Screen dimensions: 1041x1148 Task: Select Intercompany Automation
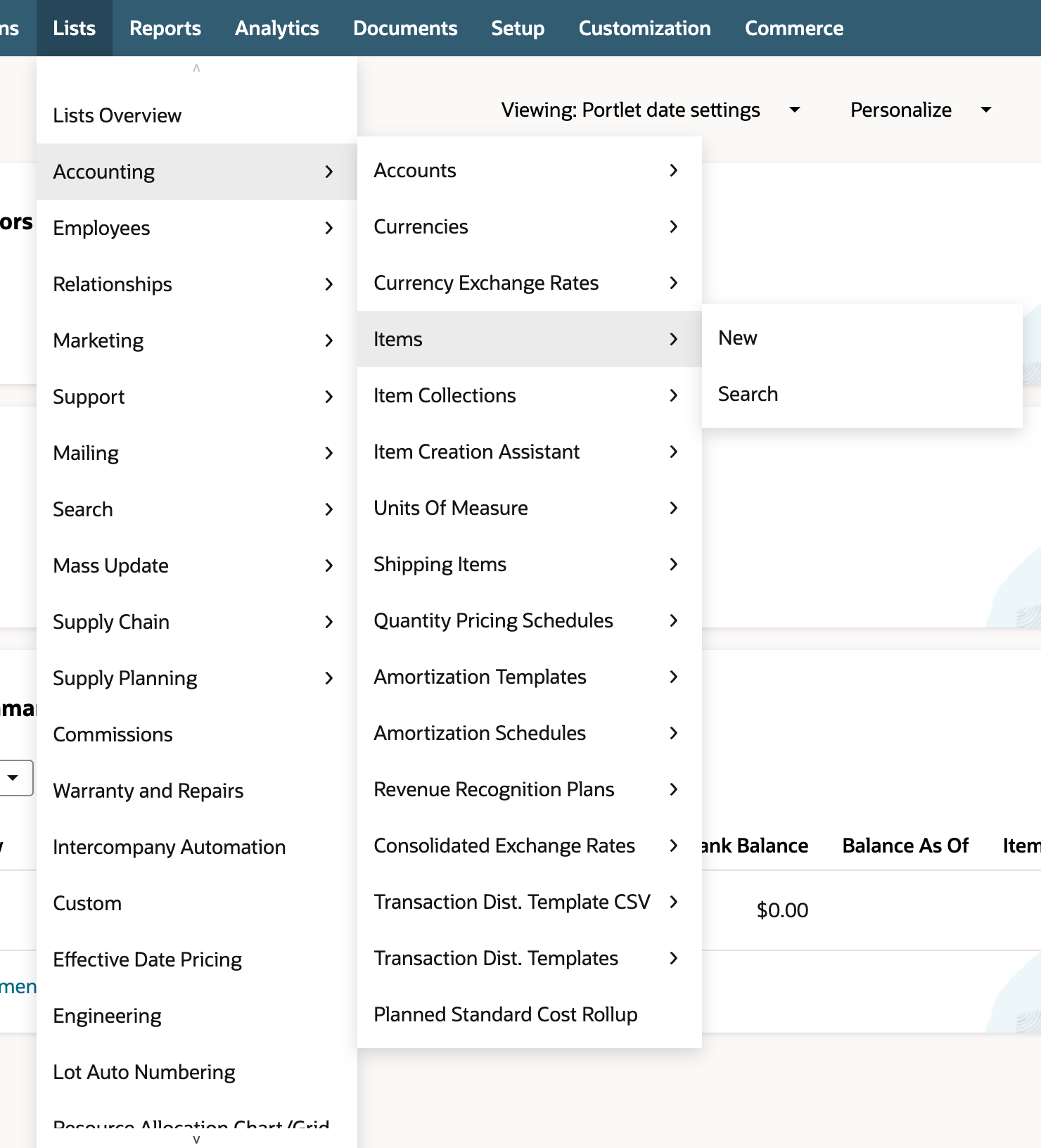coord(197,847)
